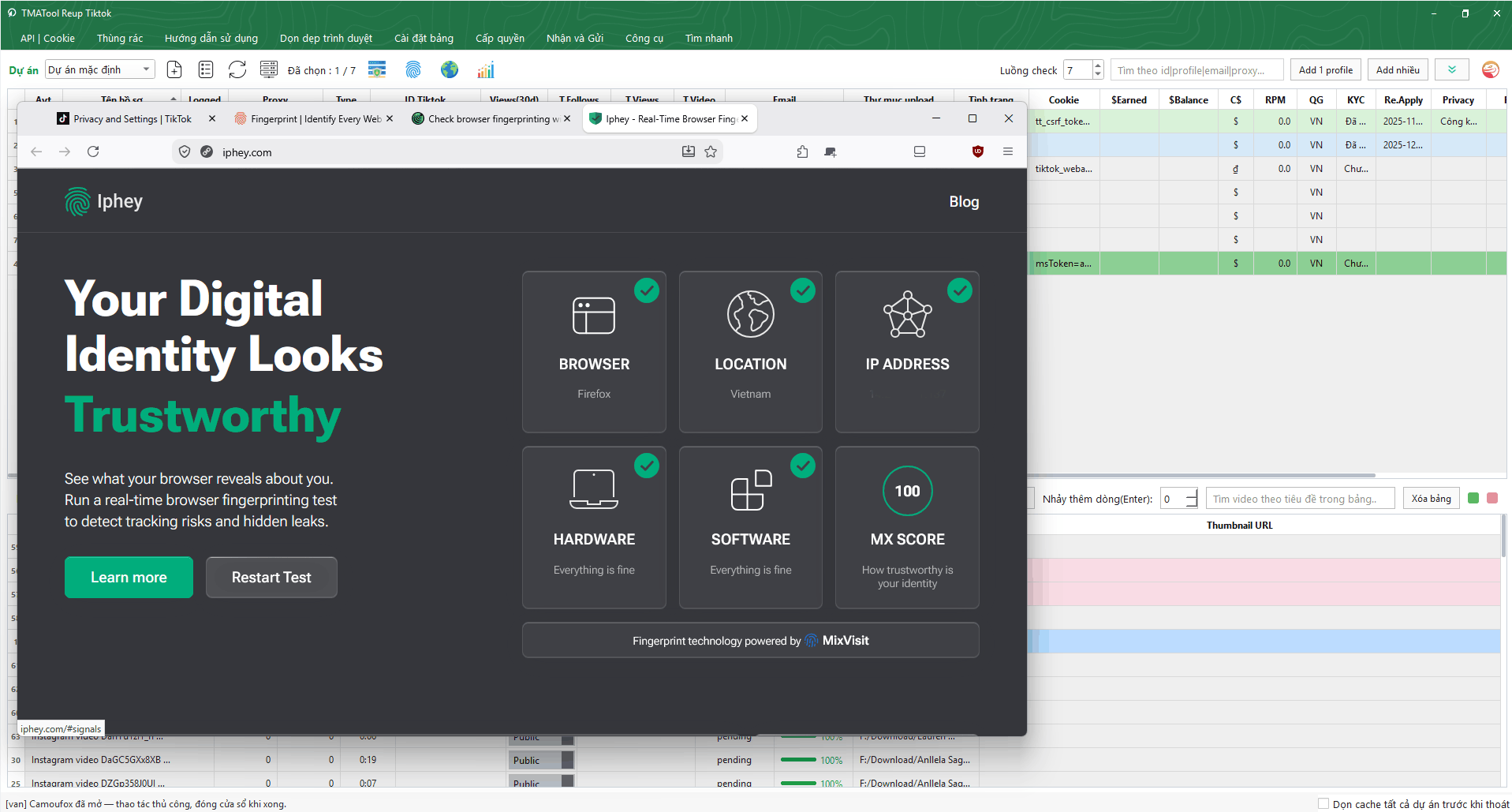Image resolution: width=1512 pixels, height=812 pixels.
Task: Open the browser sidebar panel icon
Action: click(920, 152)
